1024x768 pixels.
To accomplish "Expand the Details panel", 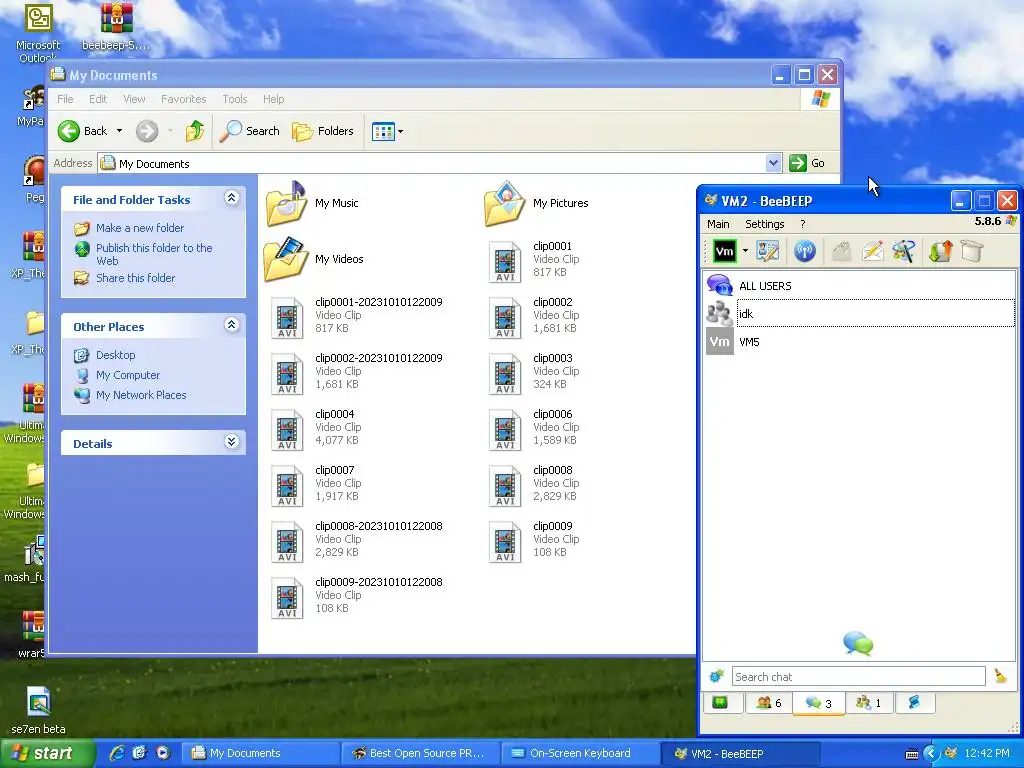I will coord(231,441).
